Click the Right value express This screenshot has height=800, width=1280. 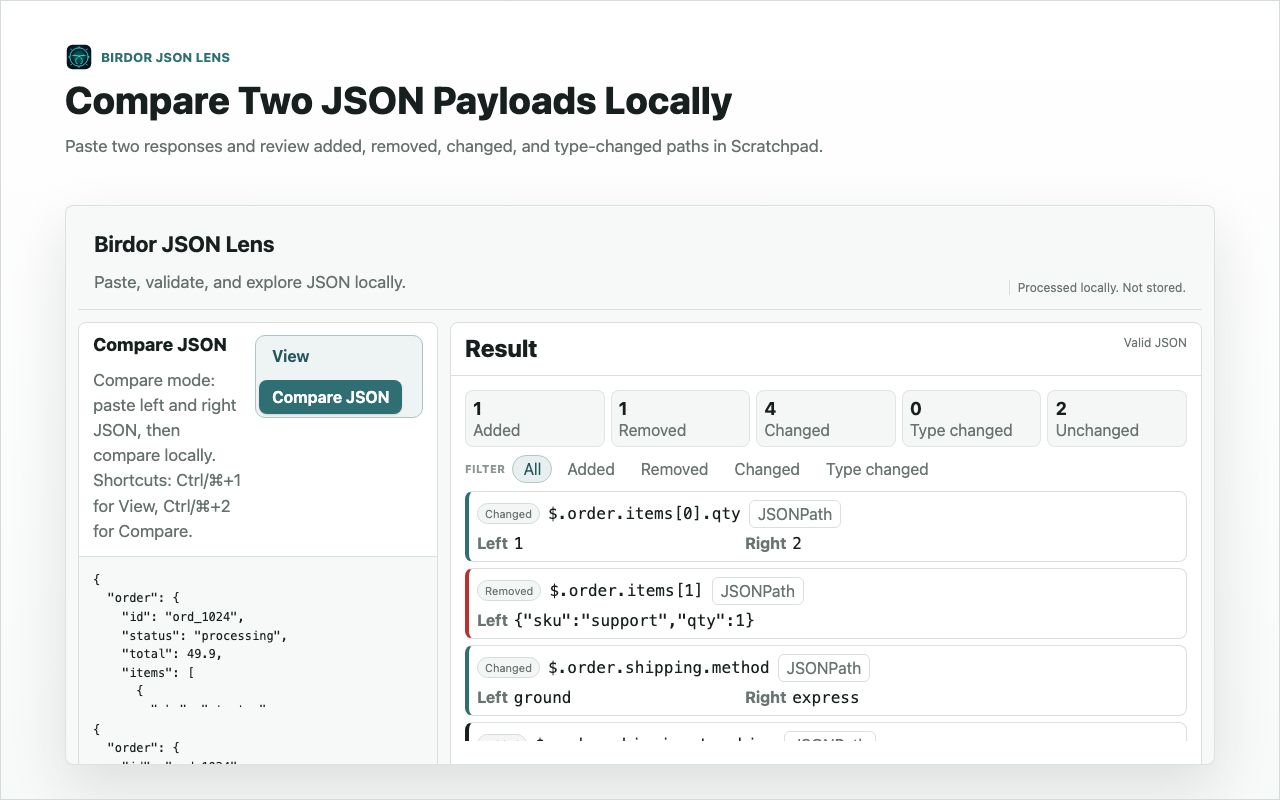point(825,698)
